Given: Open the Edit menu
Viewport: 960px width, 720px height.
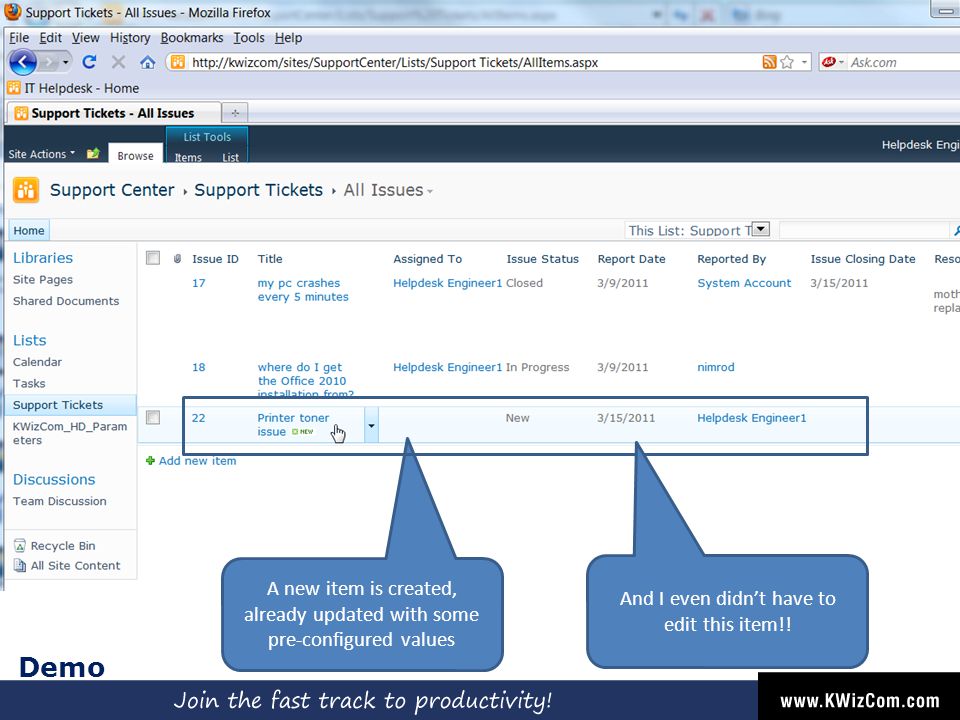Looking at the screenshot, I should pyautogui.click(x=50, y=38).
